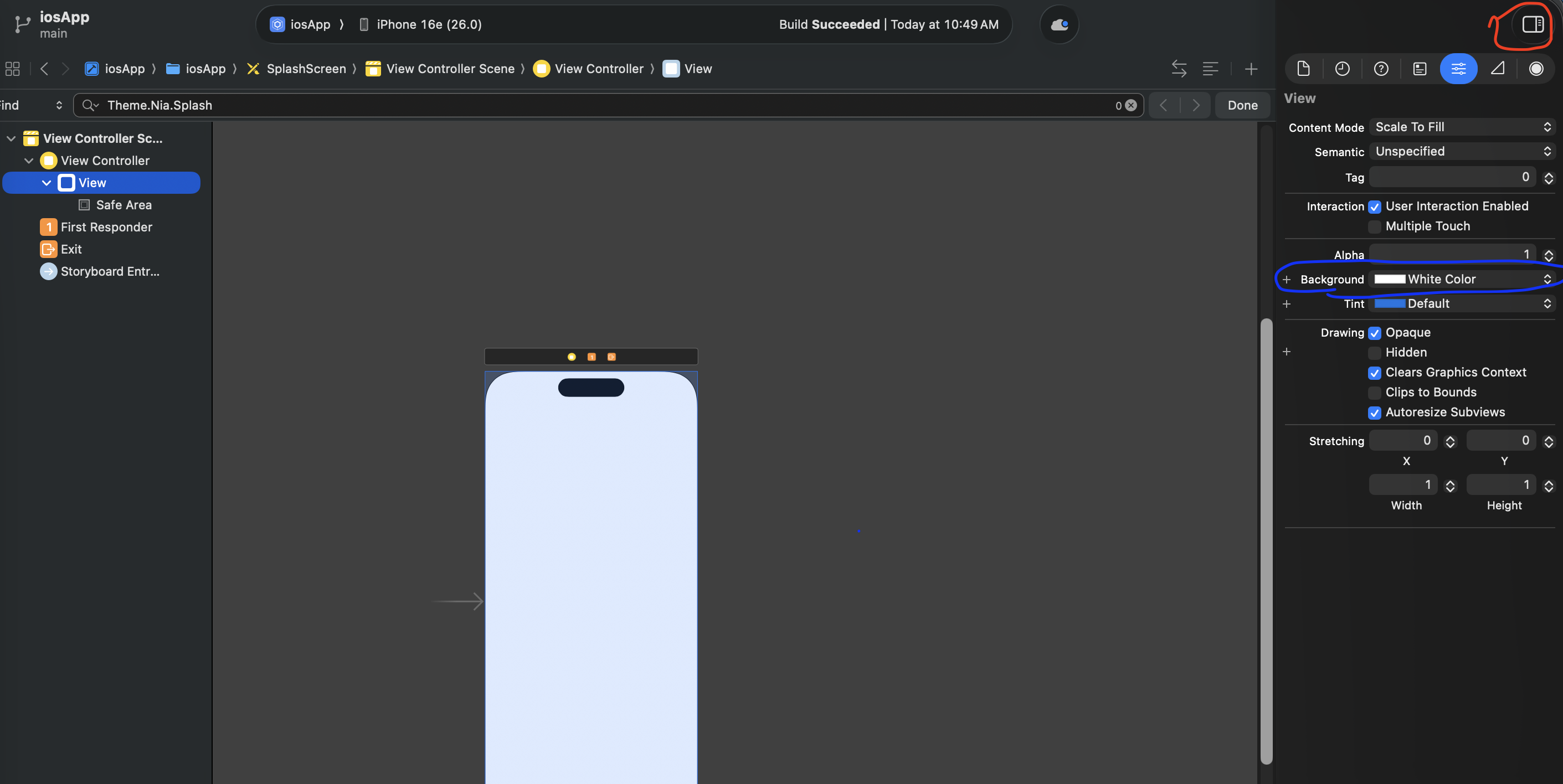Collapse the View Controller tree item

point(28,161)
